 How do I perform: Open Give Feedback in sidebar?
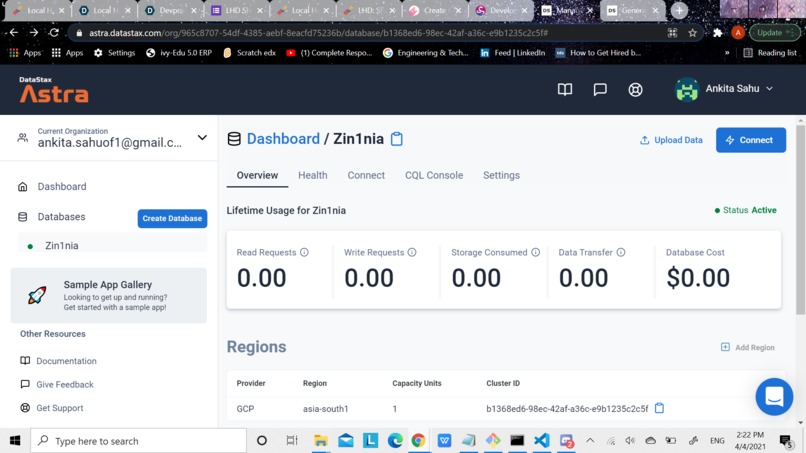click(x=65, y=385)
